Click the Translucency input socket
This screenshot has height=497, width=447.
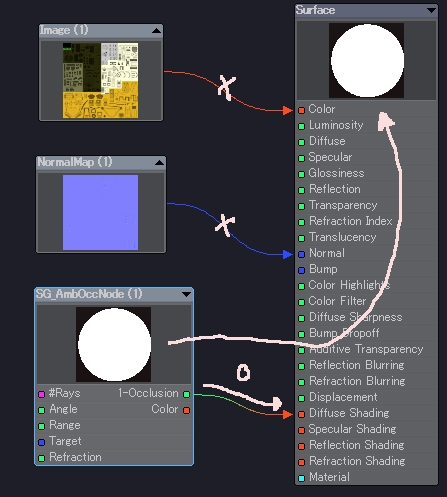coord(301,238)
